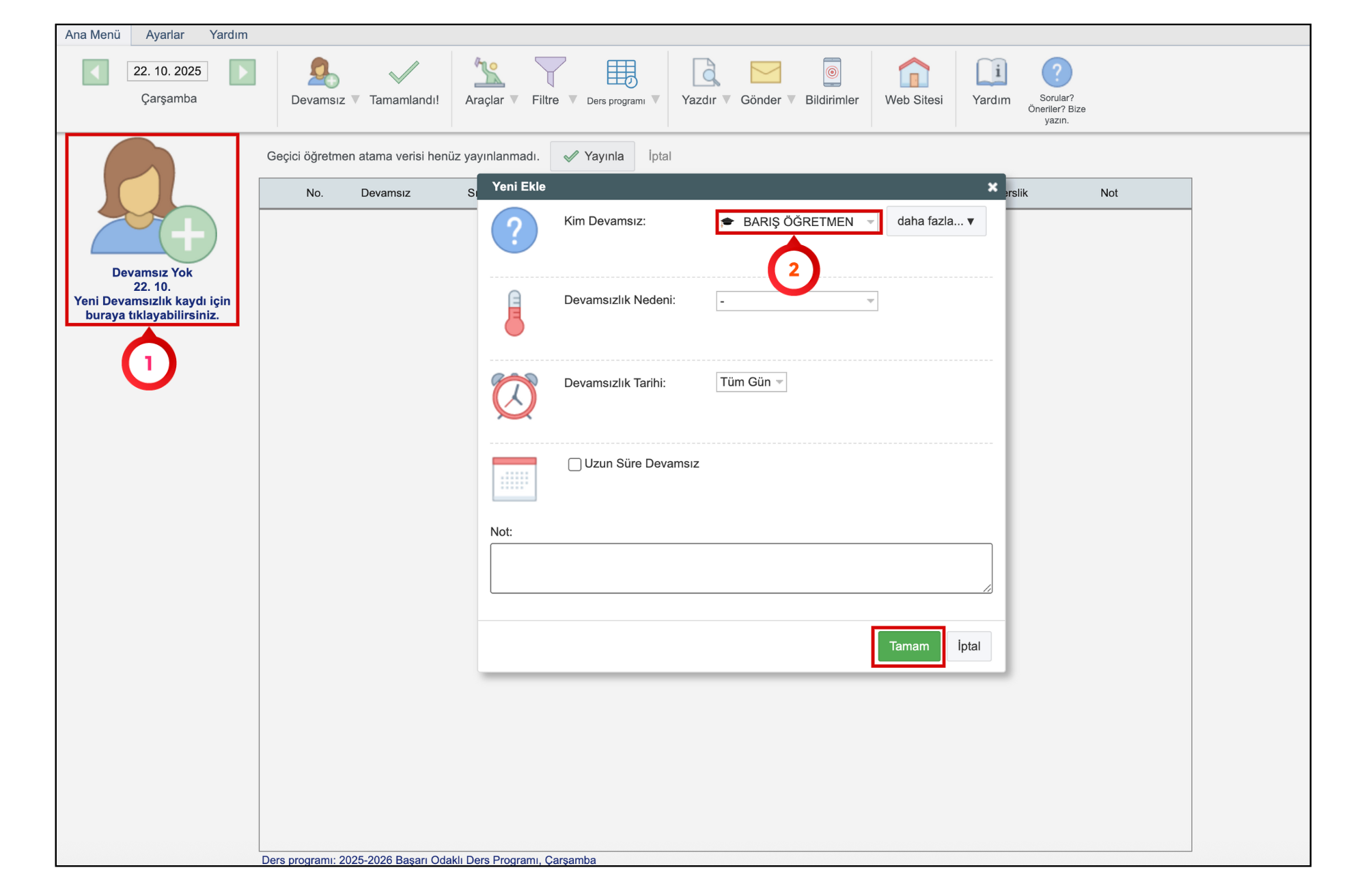
Task: Click the Yayınla publish button
Action: point(592,156)
